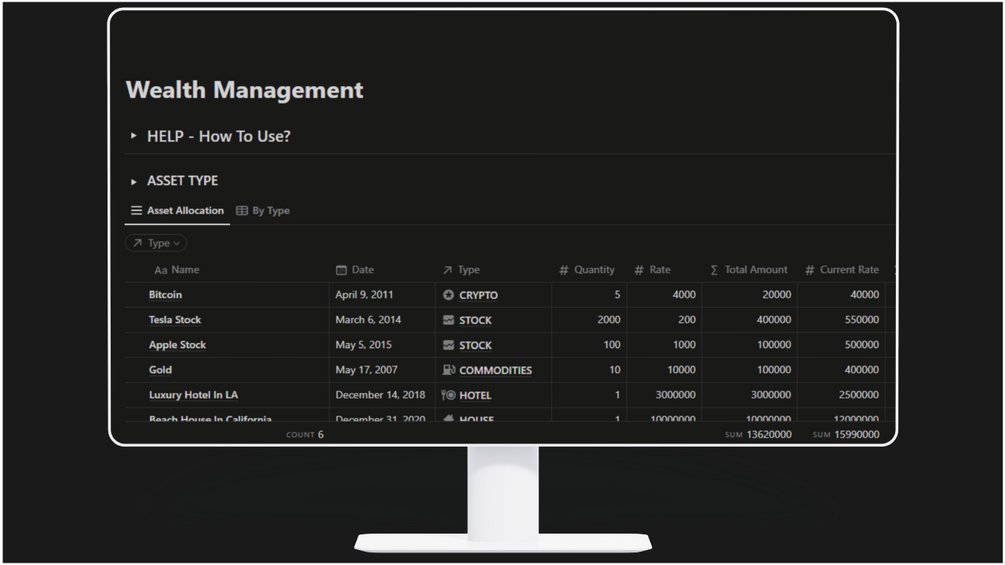
Task: Open the Bitcoin entry page
Action: tap(165, 295)
